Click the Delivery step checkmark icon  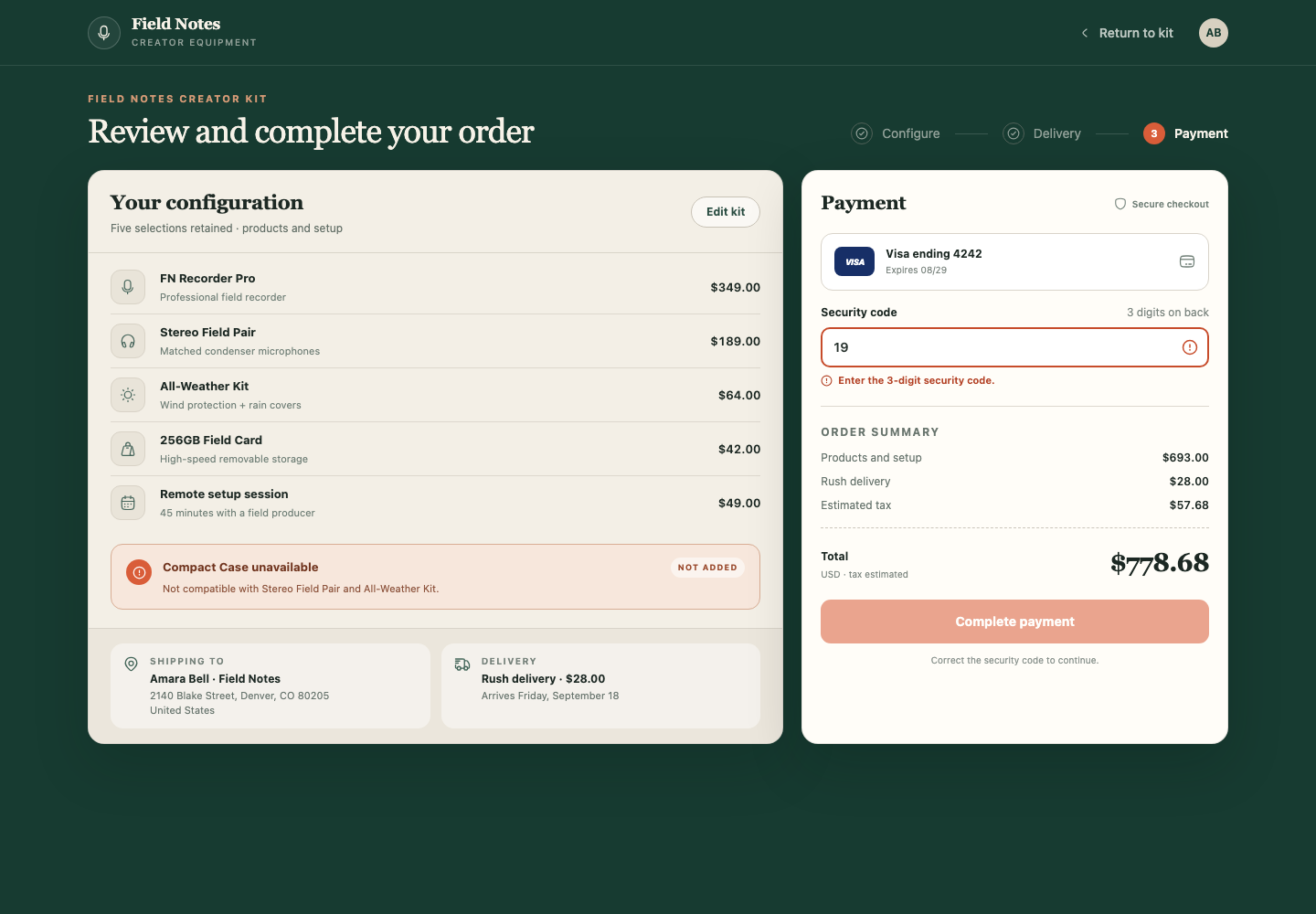[1014, 133]
